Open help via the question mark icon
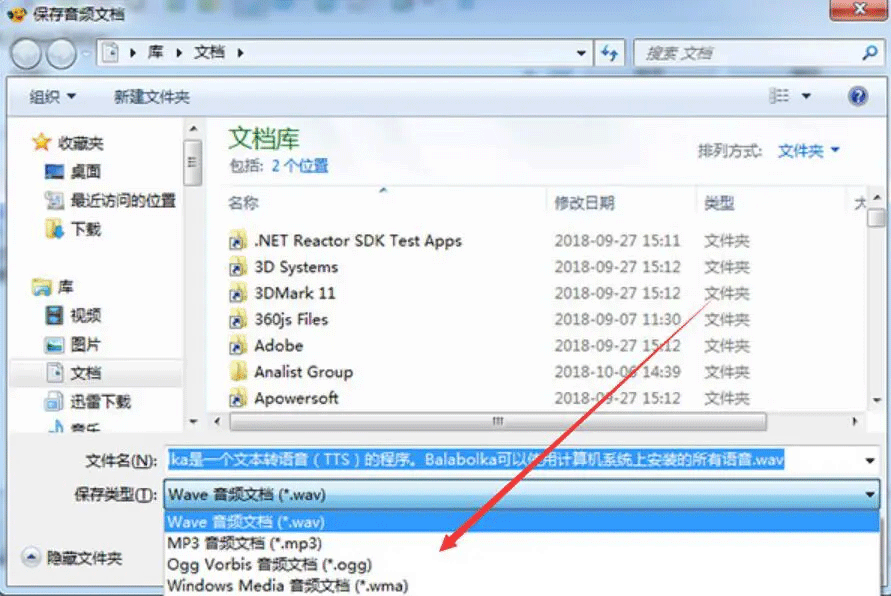 pos(857,96)
